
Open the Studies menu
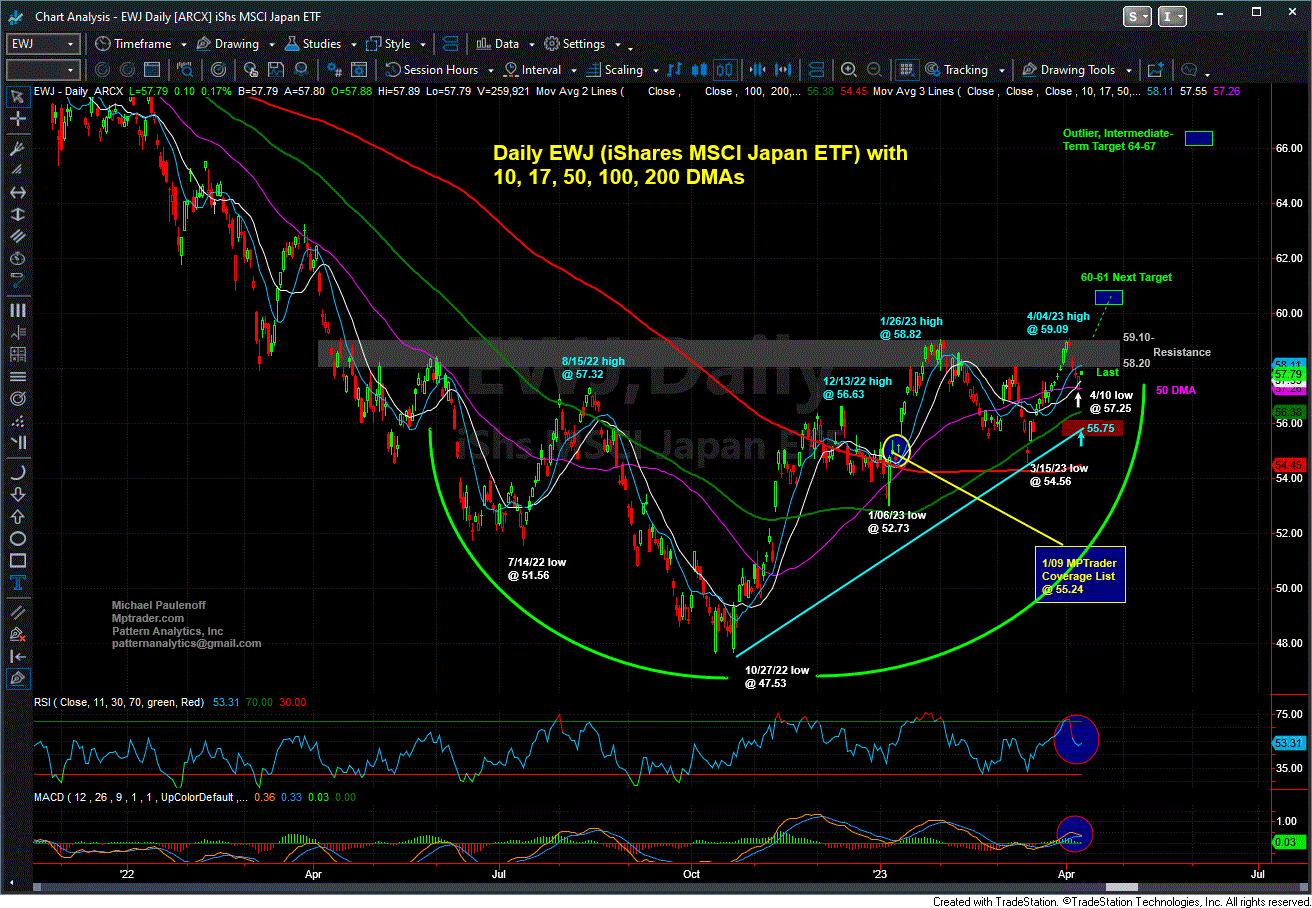click(x=313, y=44)
